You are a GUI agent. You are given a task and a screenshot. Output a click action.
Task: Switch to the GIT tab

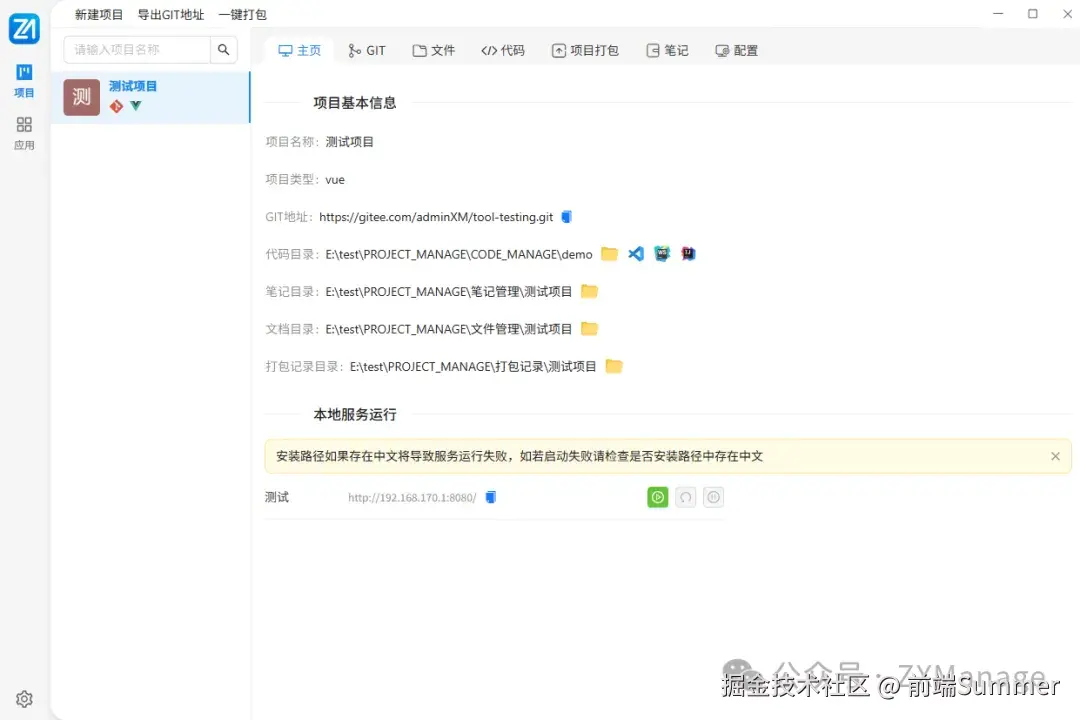367,49
